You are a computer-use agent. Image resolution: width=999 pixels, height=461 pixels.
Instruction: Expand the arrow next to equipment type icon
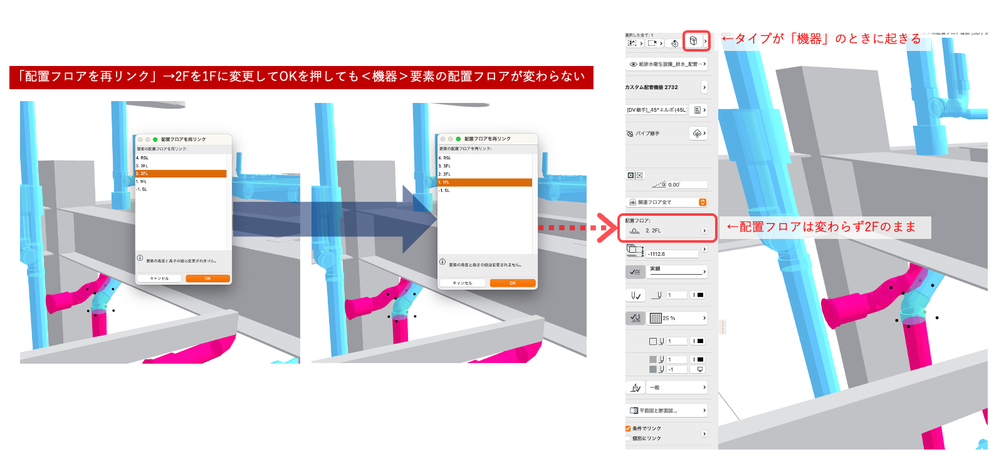[x=705, y=40]
